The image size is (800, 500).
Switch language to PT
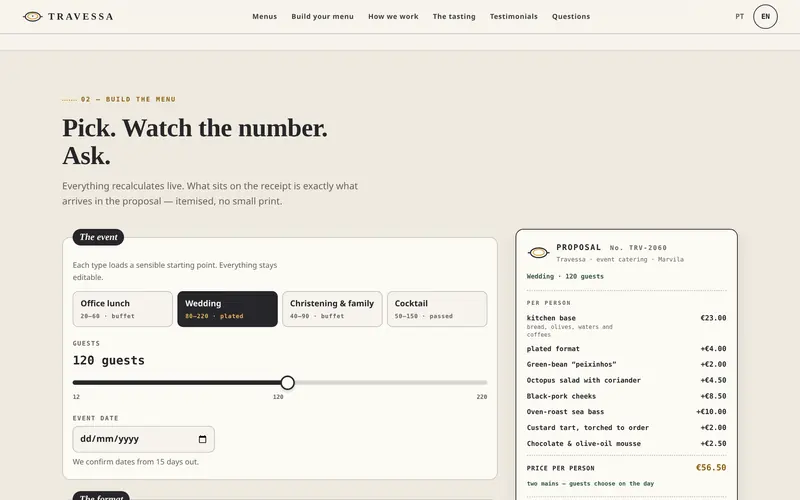point(739,16)
